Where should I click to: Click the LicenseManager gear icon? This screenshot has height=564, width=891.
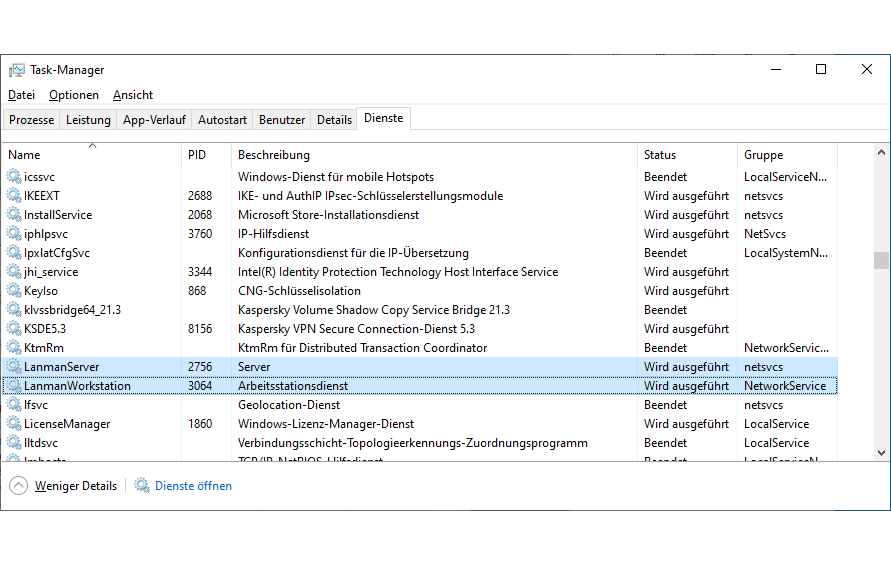point(14,424)
